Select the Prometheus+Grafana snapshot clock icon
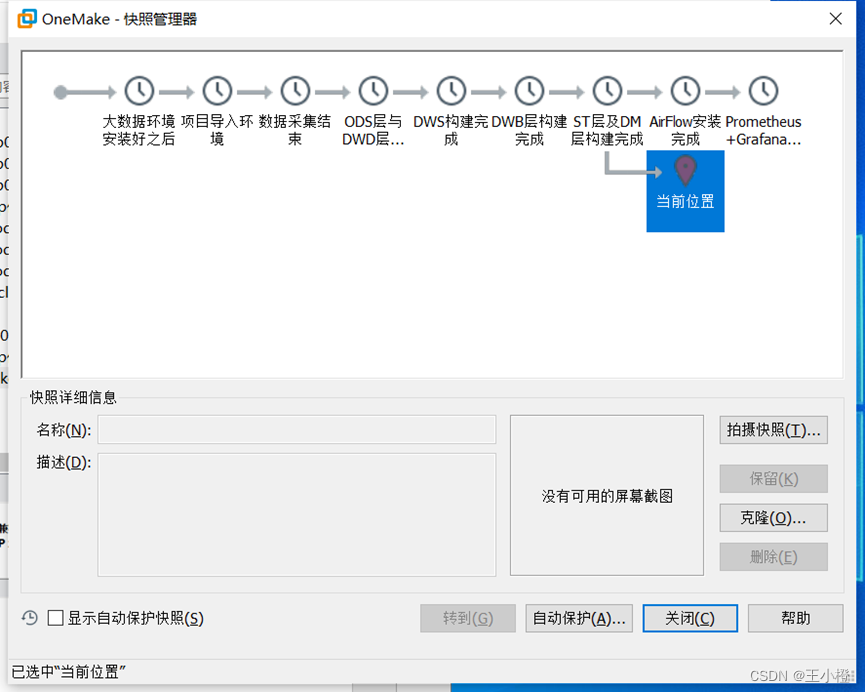The image size is (865, 692). (x=763, y=91)
